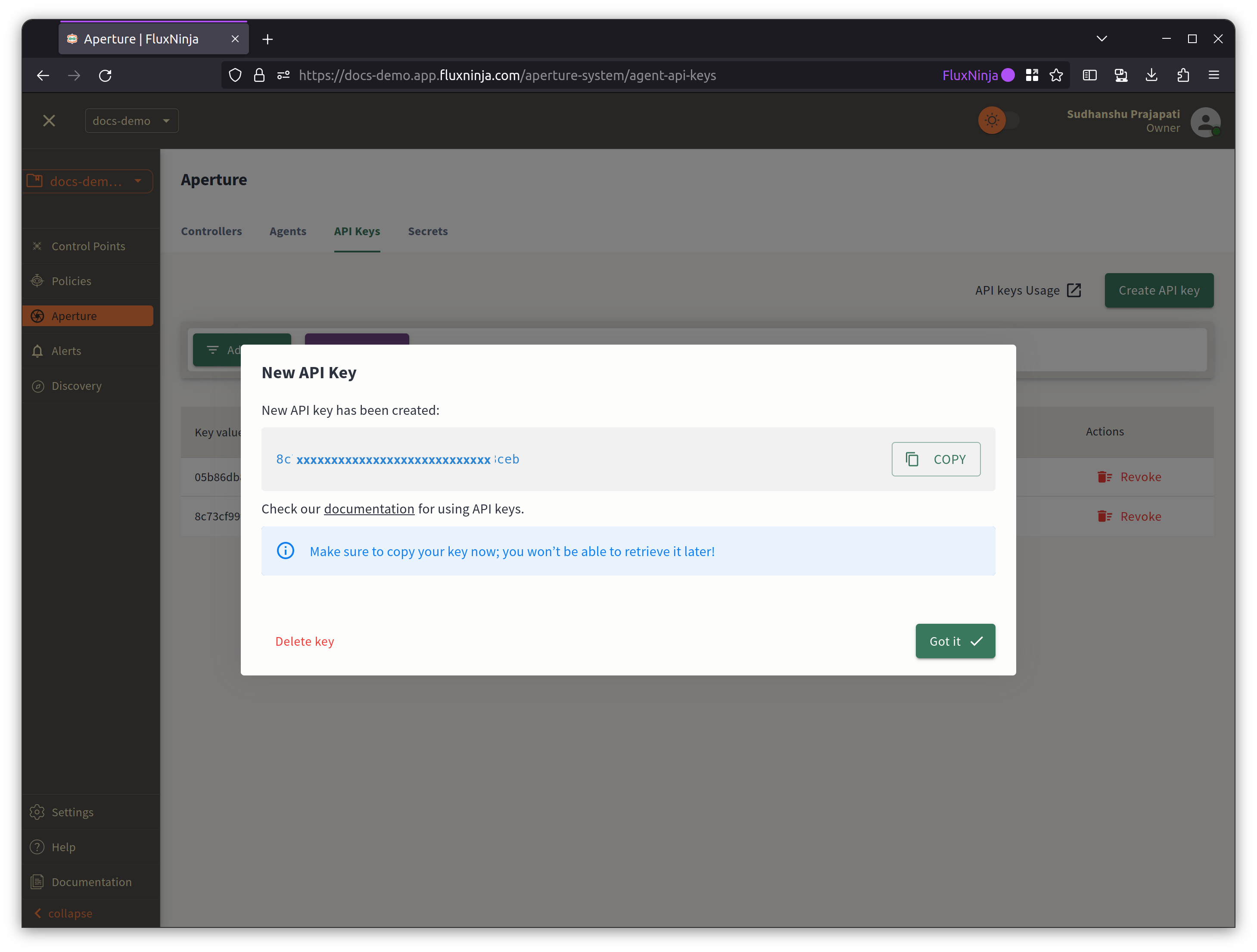The width and height of the screenshot is (1257, 952).
Task: Delete the newly created key
Action: click(x=305, y=641)
